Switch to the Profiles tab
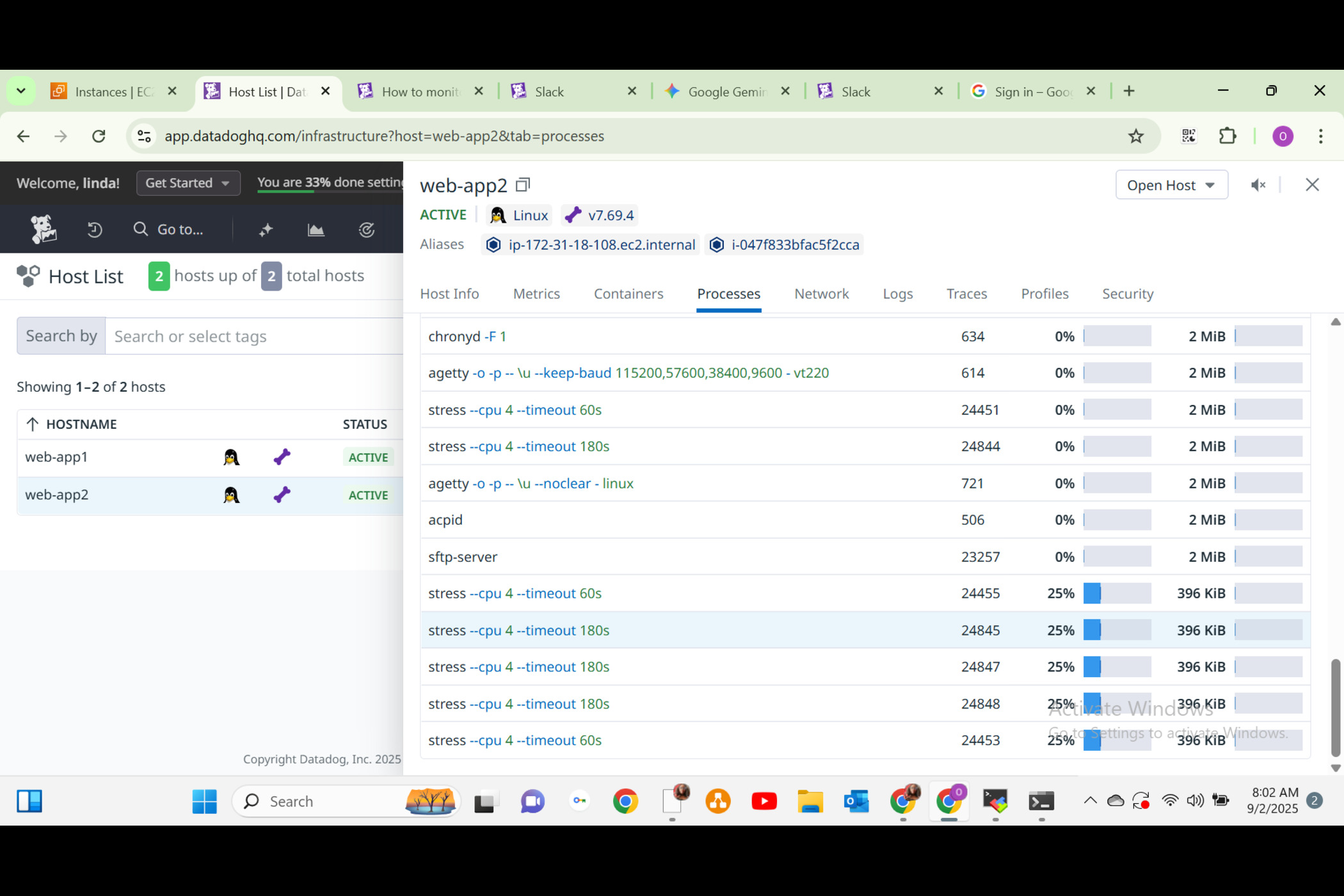1344x896 pixels. click(x=1044, y=294)
